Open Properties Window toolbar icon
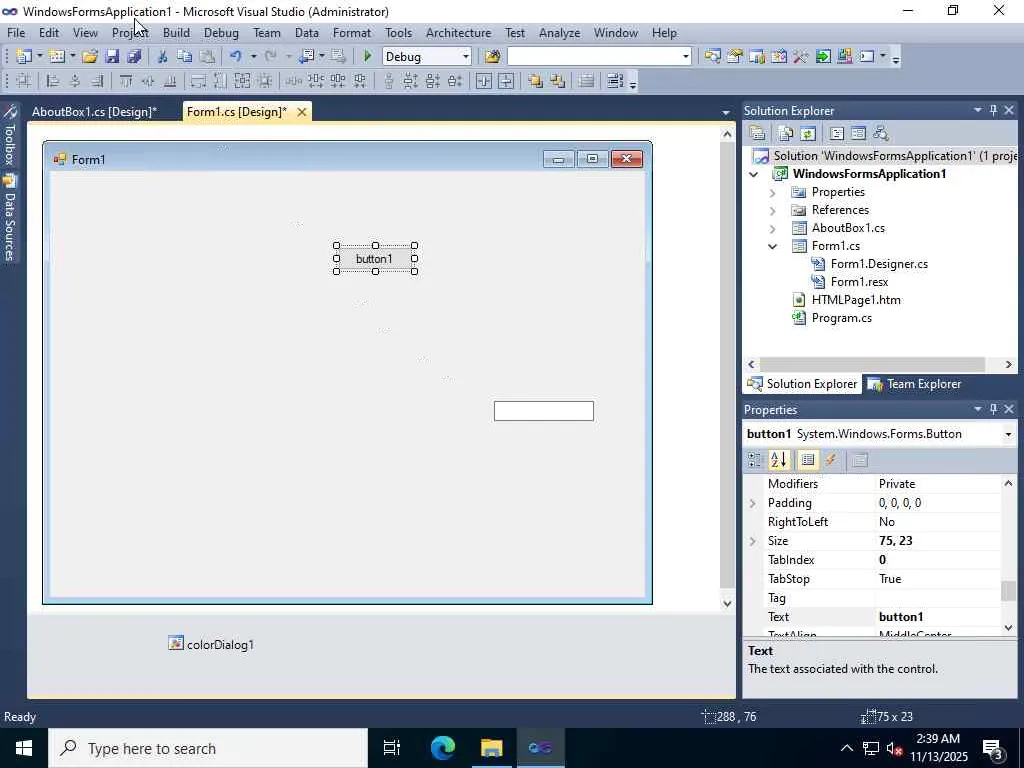Viewport: 1024px width, 768px height. click(735, 57)
